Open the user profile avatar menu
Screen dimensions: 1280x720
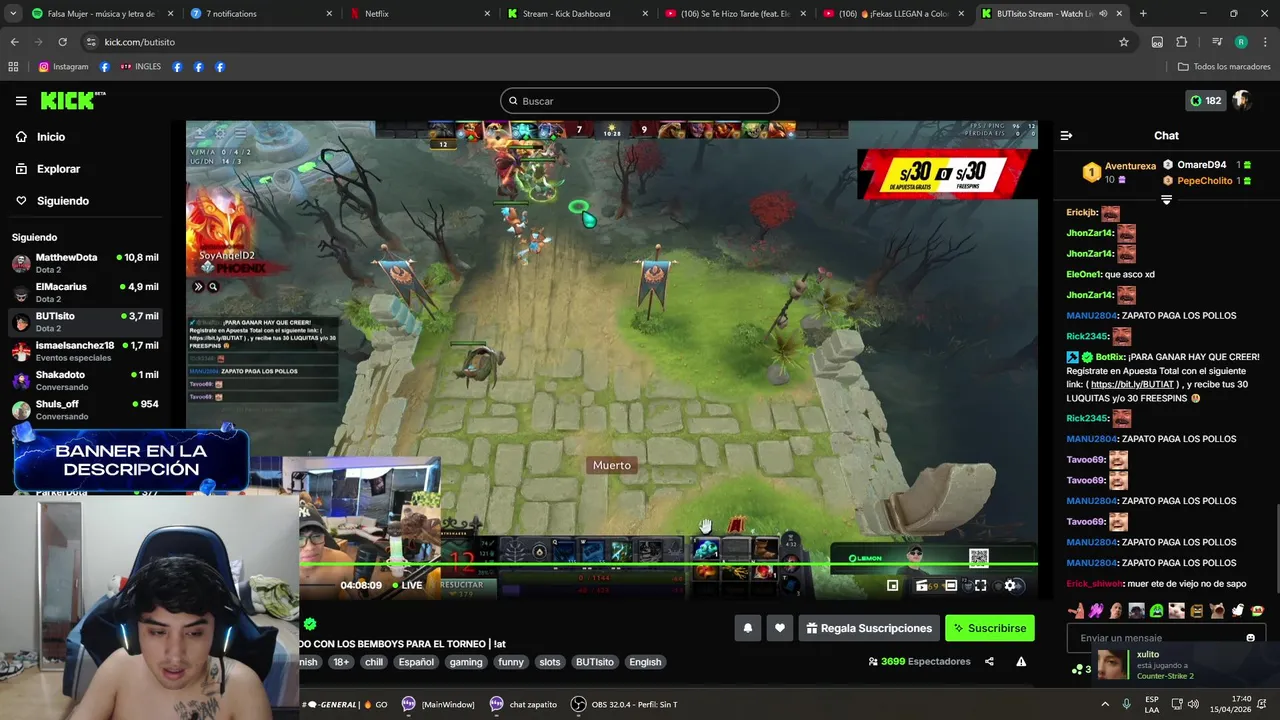coord(1242,100)
